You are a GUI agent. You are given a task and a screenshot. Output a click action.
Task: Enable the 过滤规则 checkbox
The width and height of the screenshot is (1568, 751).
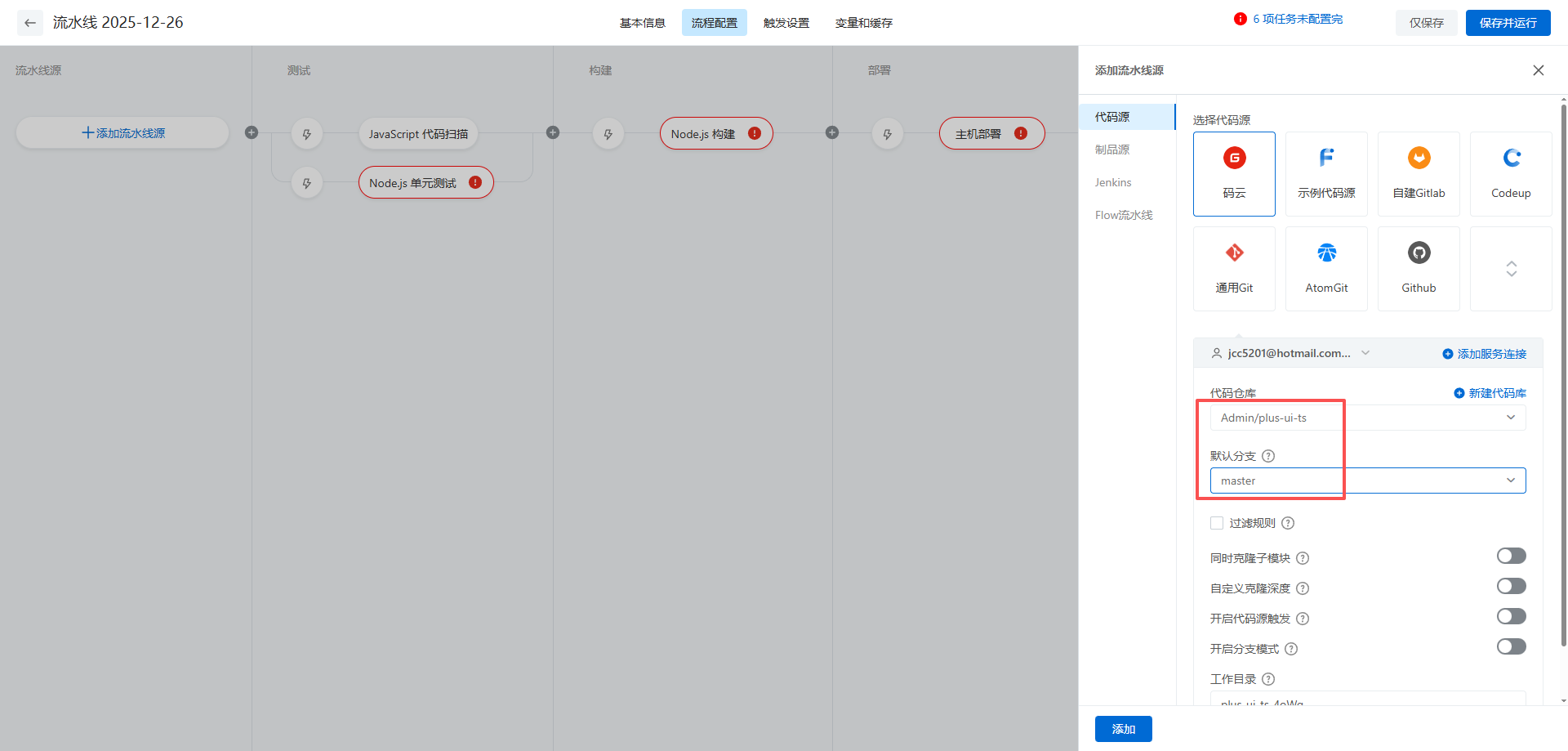tap(1217, 523)
